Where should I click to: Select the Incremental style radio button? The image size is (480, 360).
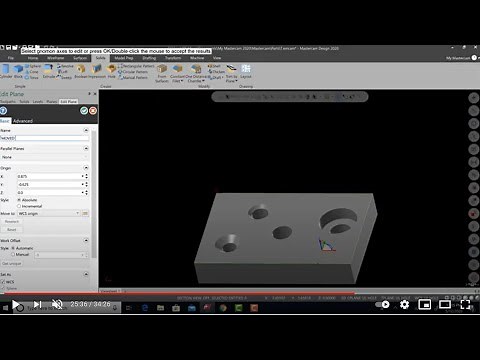pos(19,206)
